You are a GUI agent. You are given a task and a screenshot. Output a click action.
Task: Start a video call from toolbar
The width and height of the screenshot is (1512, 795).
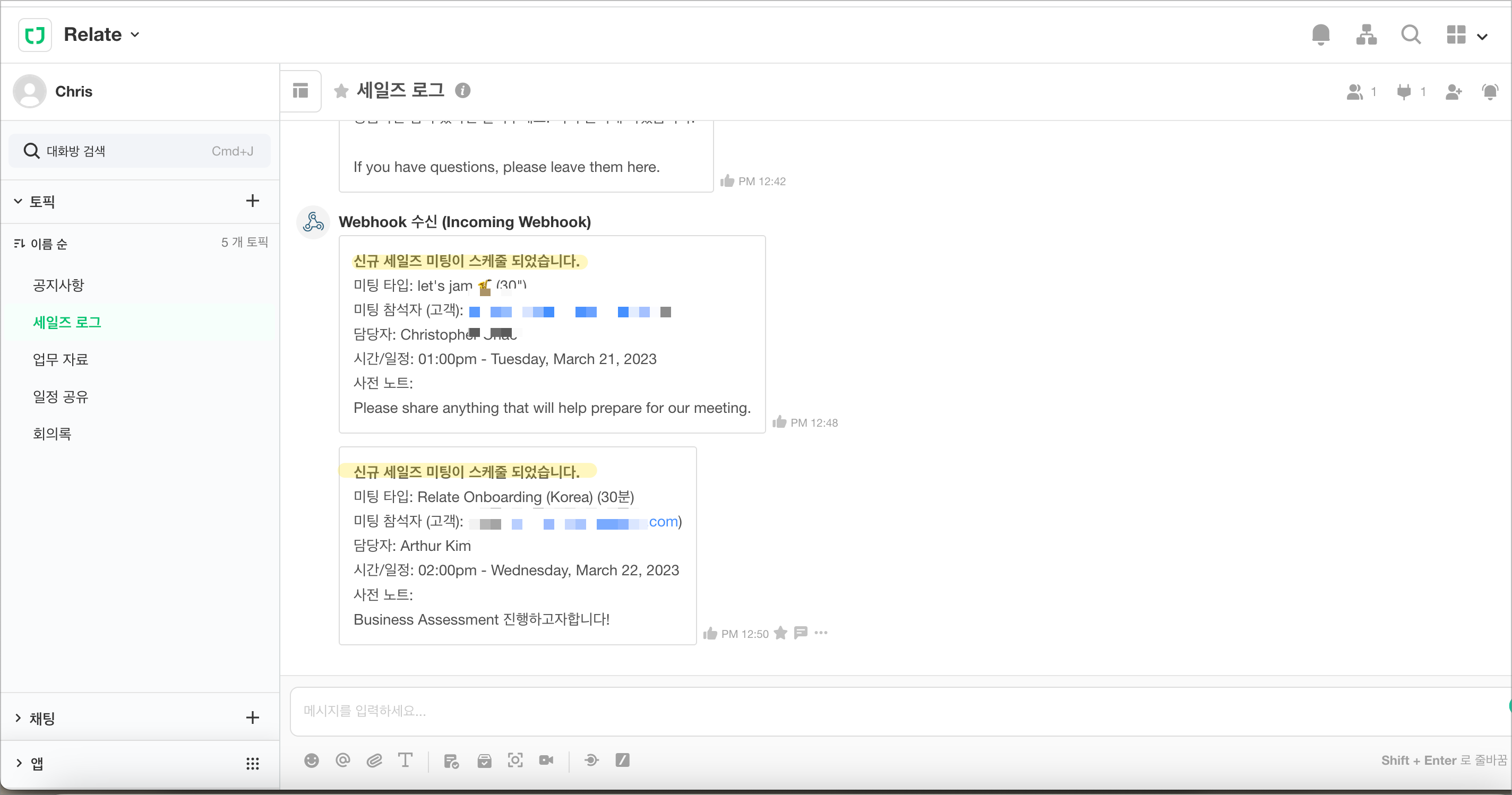coord(546,761)
